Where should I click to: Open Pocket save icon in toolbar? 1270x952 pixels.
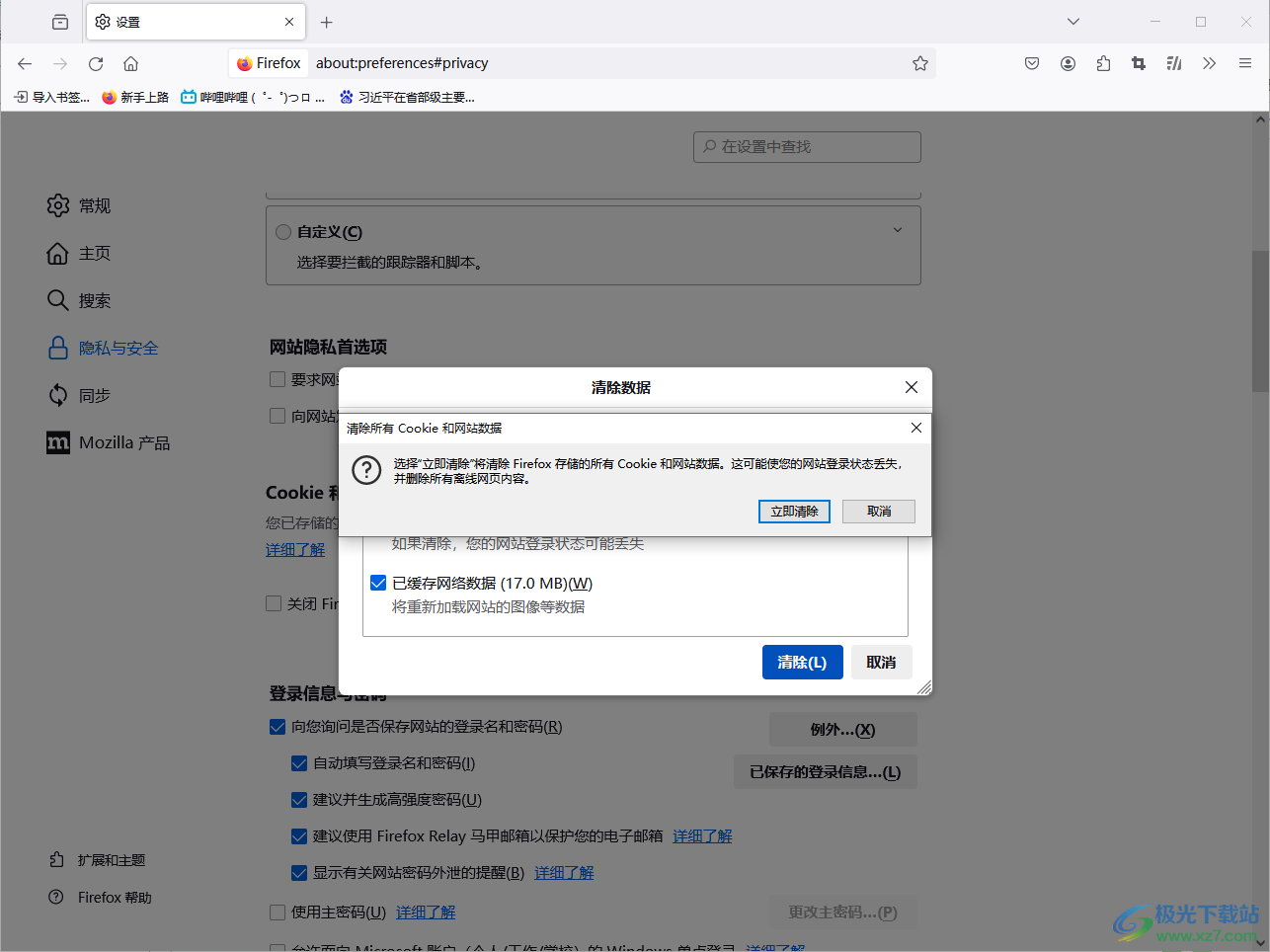pos(1032,63)
